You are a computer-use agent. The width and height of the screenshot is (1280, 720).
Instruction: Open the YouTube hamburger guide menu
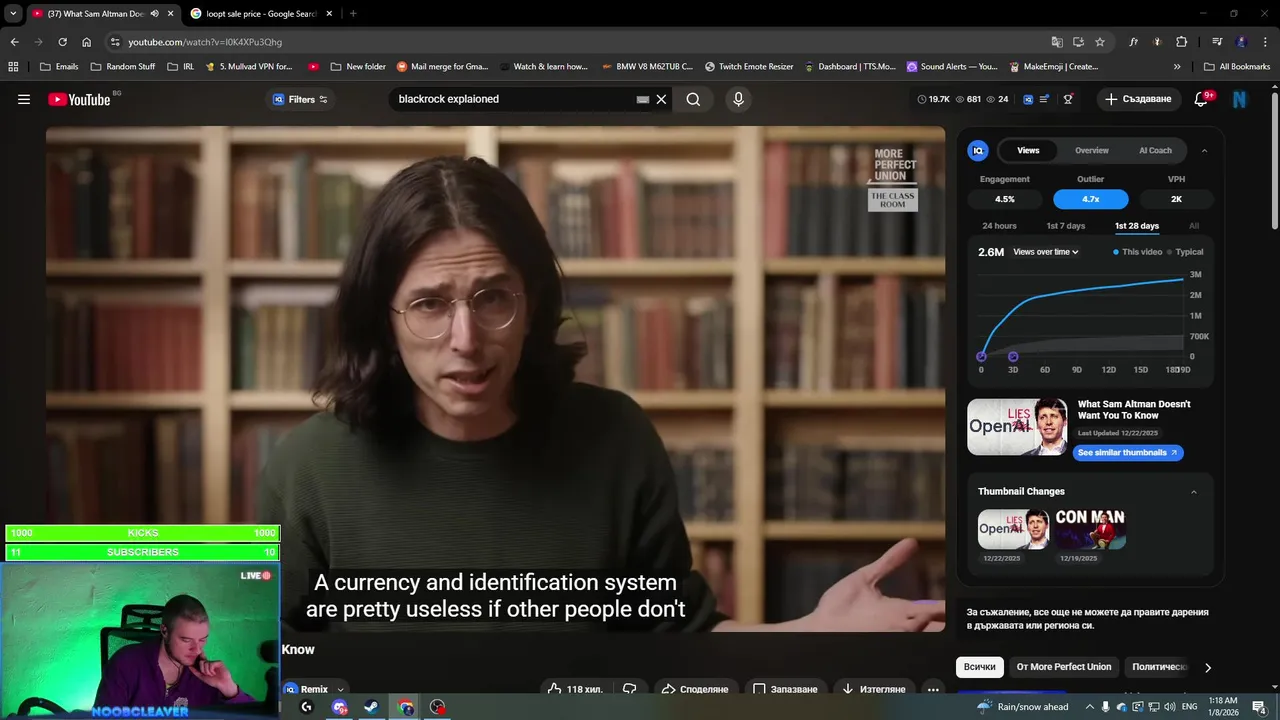[x=24, y=99]
